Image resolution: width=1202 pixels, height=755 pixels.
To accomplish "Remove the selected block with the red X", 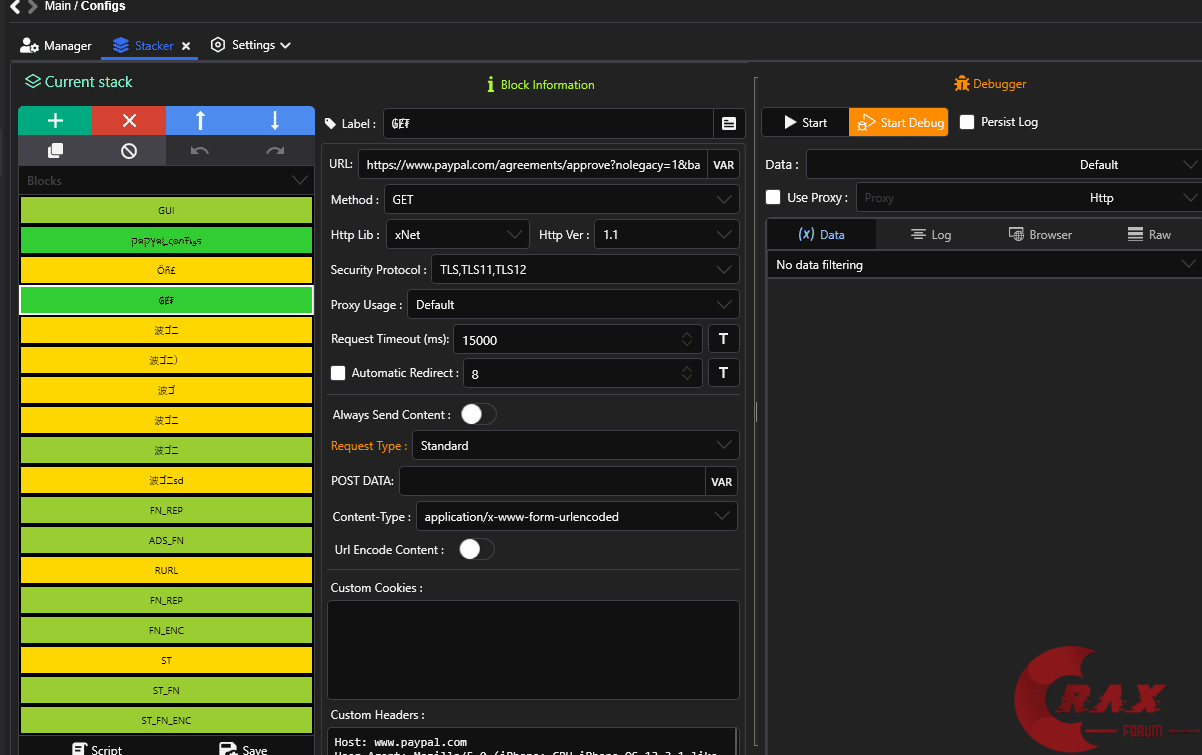I will (x=129, y=121).
